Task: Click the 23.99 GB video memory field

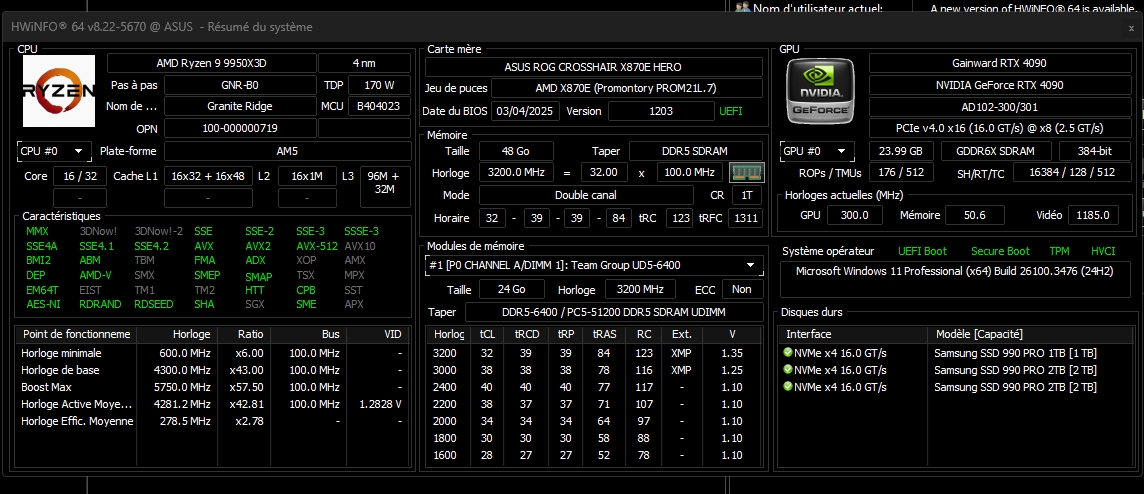Action: coord(901,151)
